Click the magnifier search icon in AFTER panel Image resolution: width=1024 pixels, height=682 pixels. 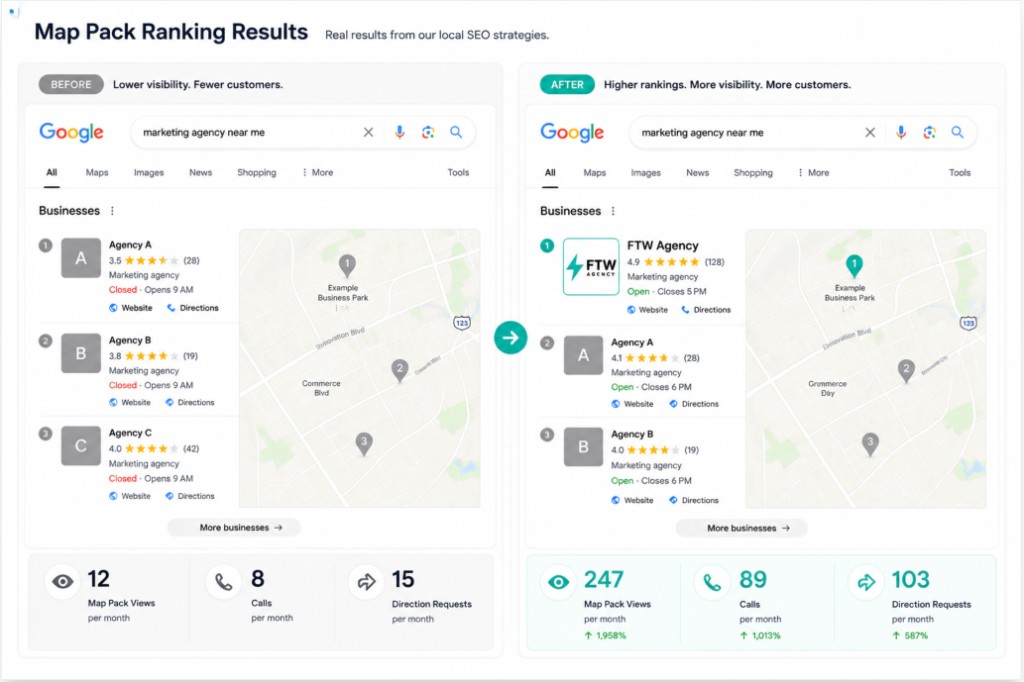[x=957, y=133]
